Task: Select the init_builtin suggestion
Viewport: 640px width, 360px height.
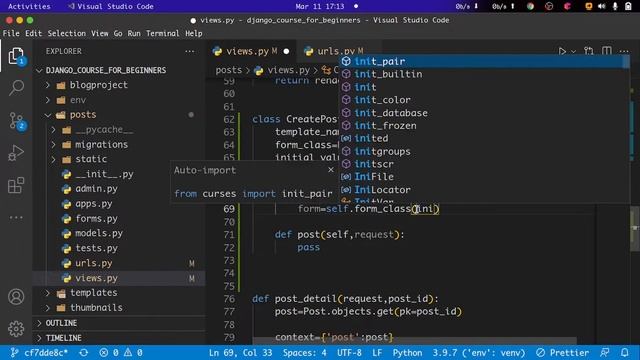Action: click(x=484, y=74)
